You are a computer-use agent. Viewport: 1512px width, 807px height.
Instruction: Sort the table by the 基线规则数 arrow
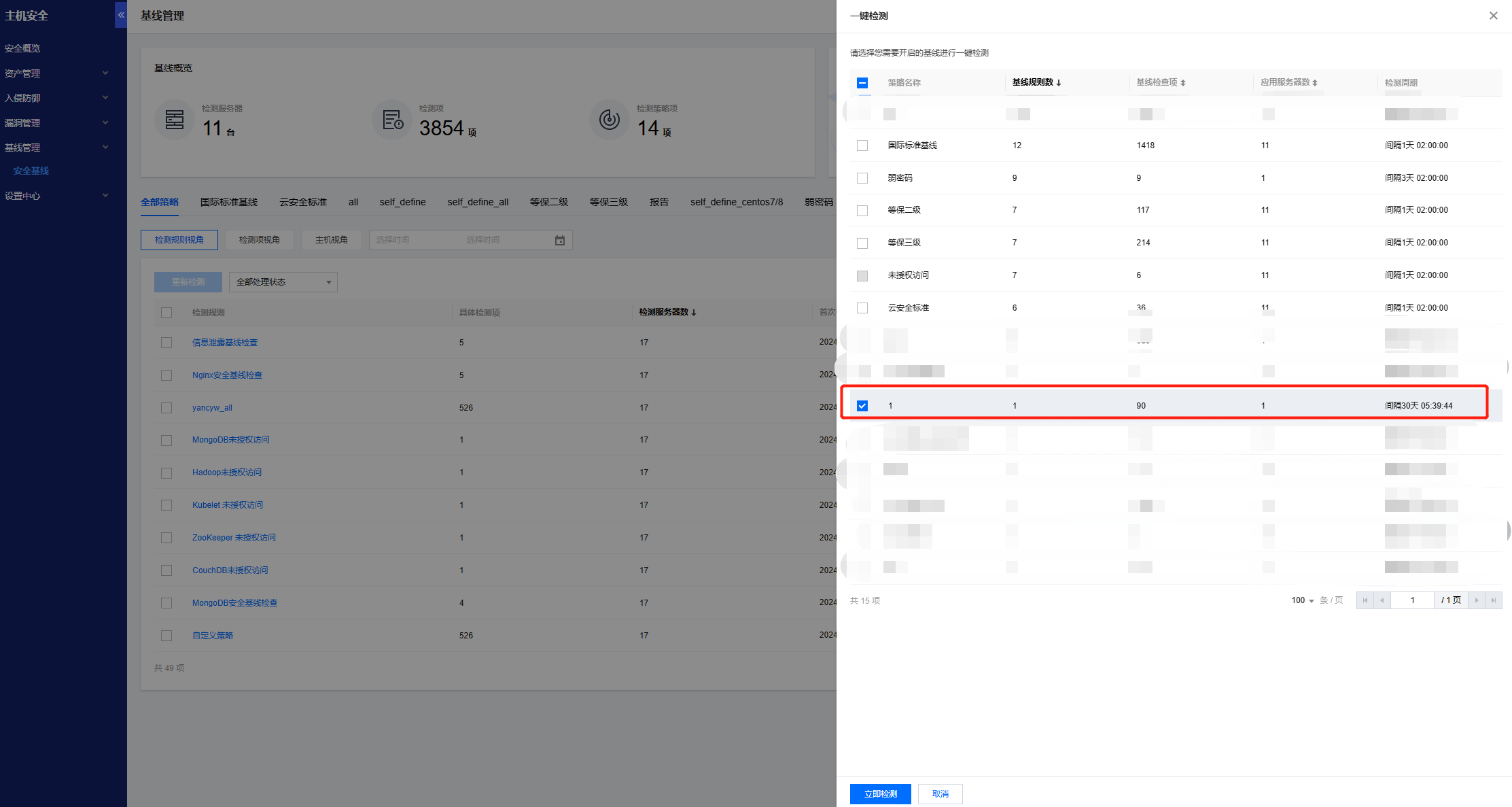point(1059,83)
